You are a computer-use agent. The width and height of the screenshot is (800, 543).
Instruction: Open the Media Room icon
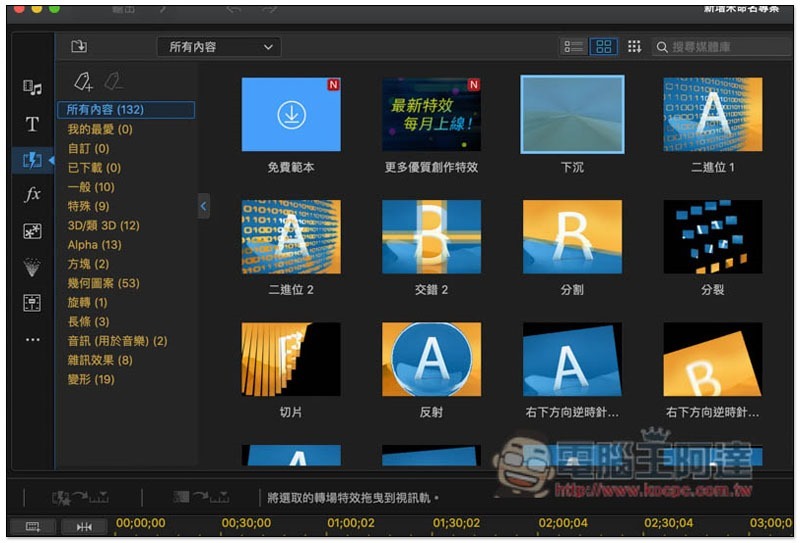(32, 87)
